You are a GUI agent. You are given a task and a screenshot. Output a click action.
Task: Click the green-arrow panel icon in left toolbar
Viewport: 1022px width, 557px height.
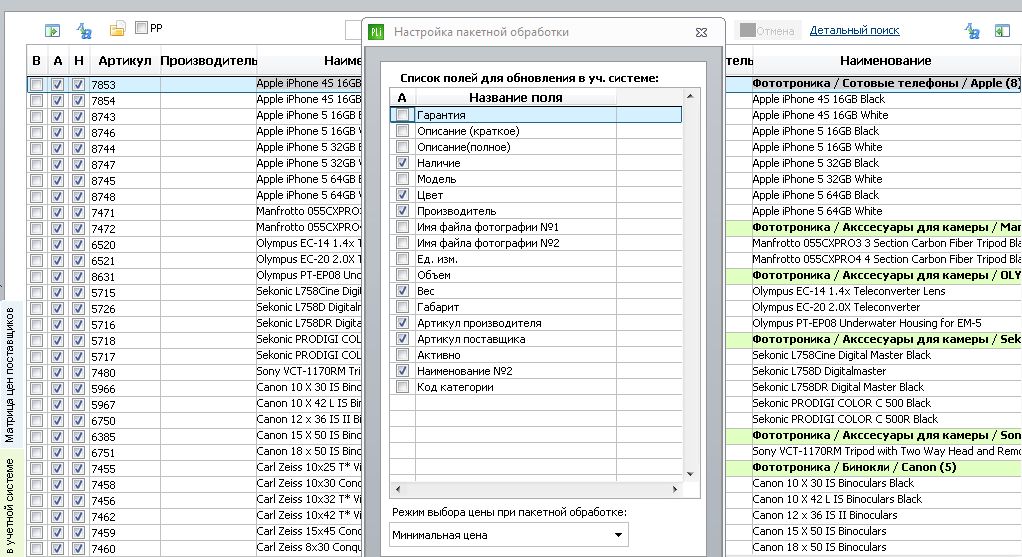tap(52, 30)
